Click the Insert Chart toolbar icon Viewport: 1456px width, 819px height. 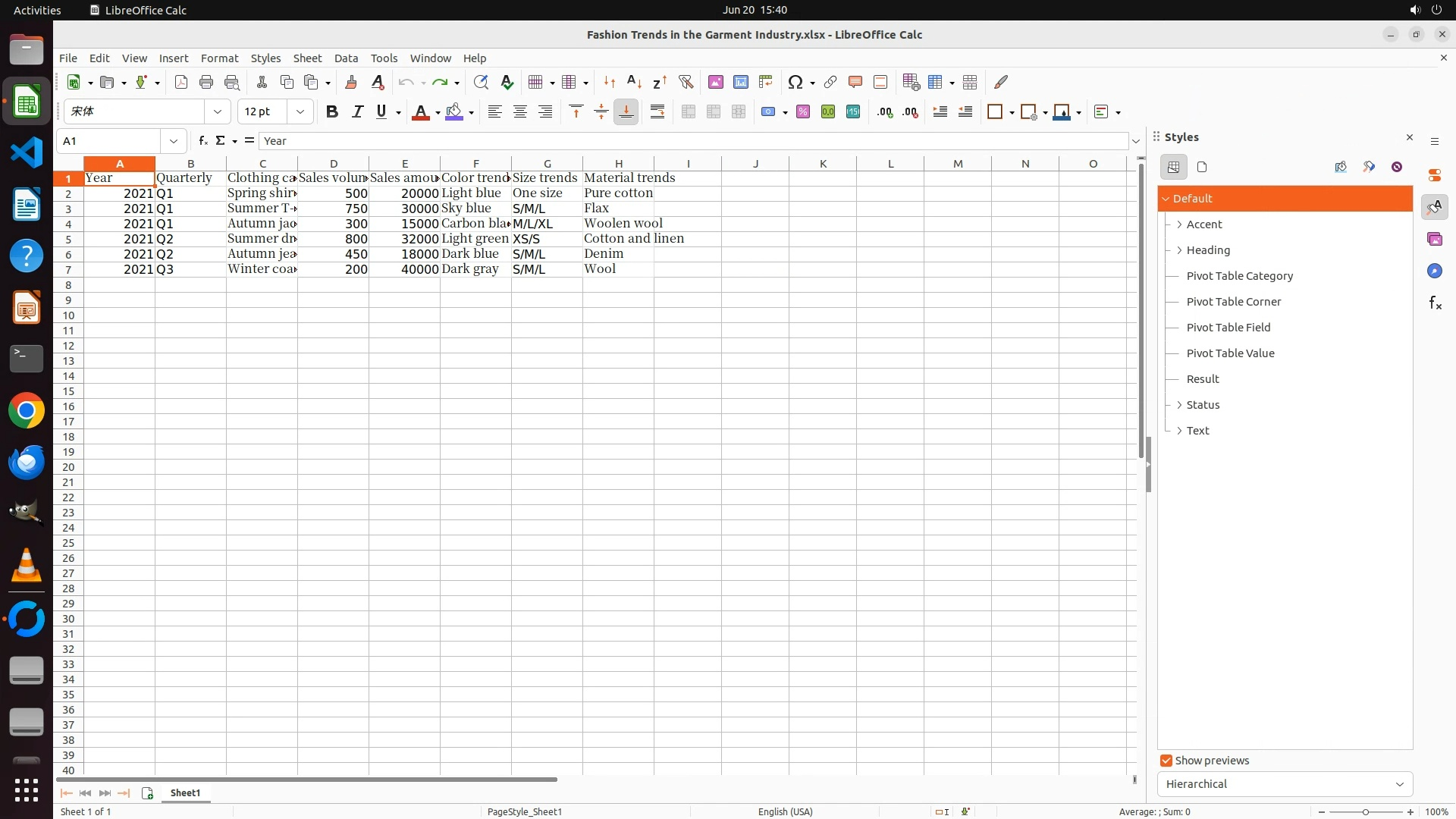tap(741, 82)
